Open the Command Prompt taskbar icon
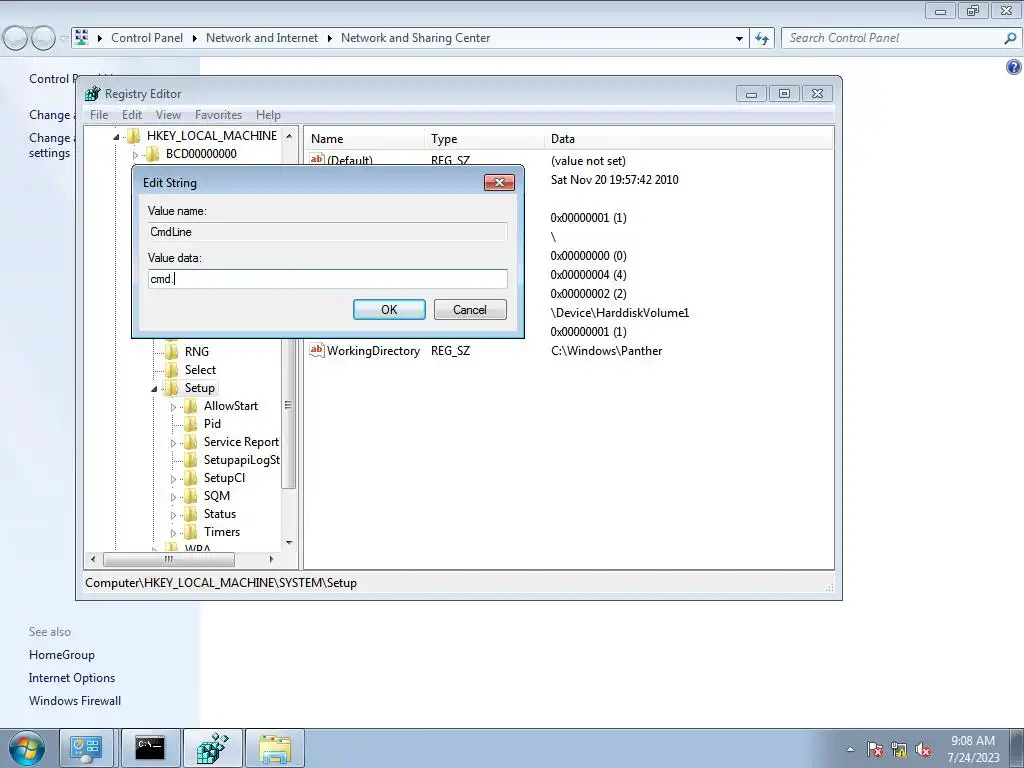The image size is (1024, 768). coord(151,748)
